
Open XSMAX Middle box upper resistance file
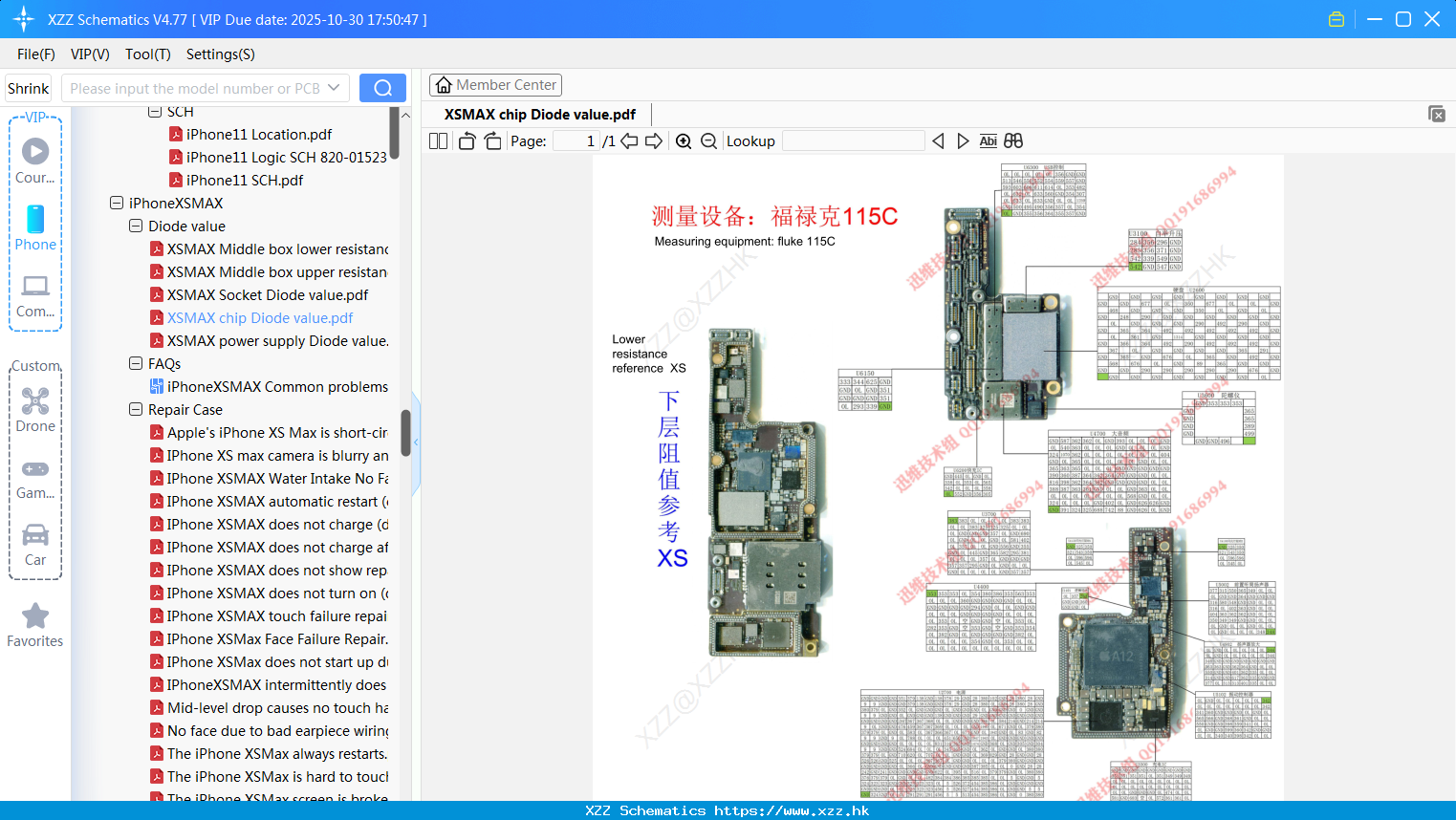[270, 271]
